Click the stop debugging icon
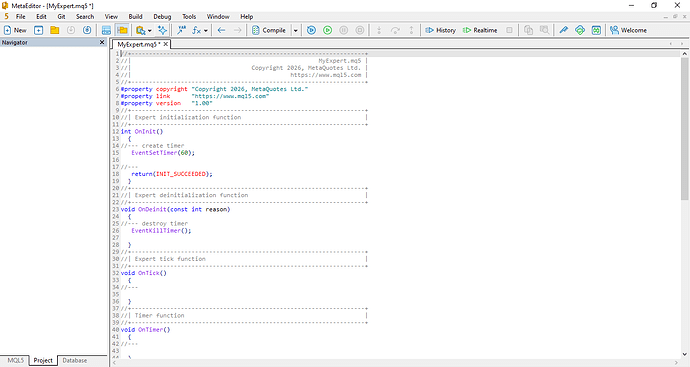 (x=360, y=30)
